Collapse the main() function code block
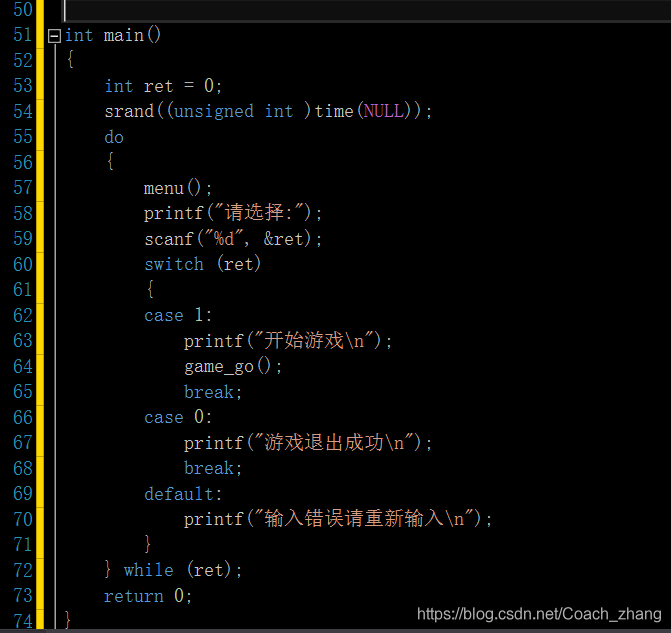This screenshot has height=633, width=671. tap(54, 36)
